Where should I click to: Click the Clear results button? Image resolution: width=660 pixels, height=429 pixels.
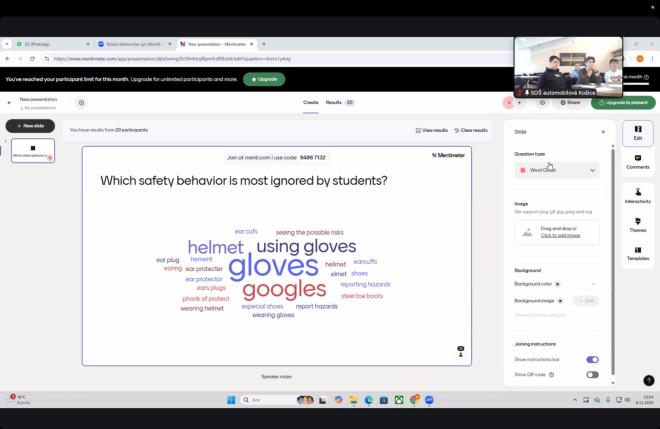470,130
